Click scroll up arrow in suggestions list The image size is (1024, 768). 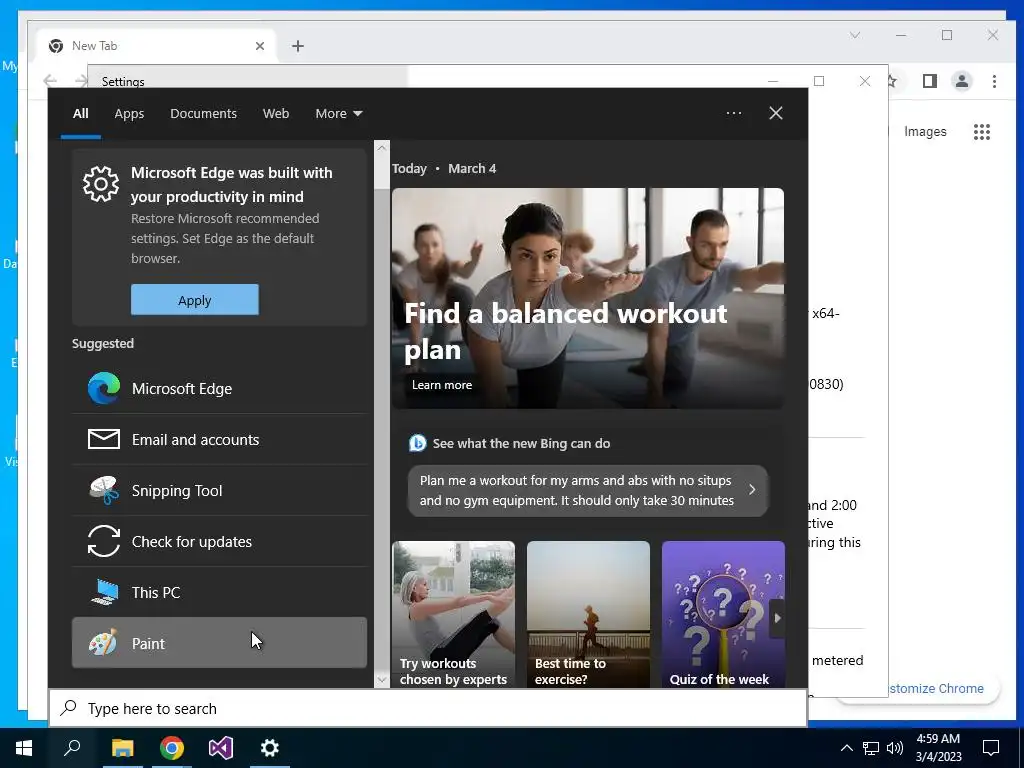(x=382, y=148)
